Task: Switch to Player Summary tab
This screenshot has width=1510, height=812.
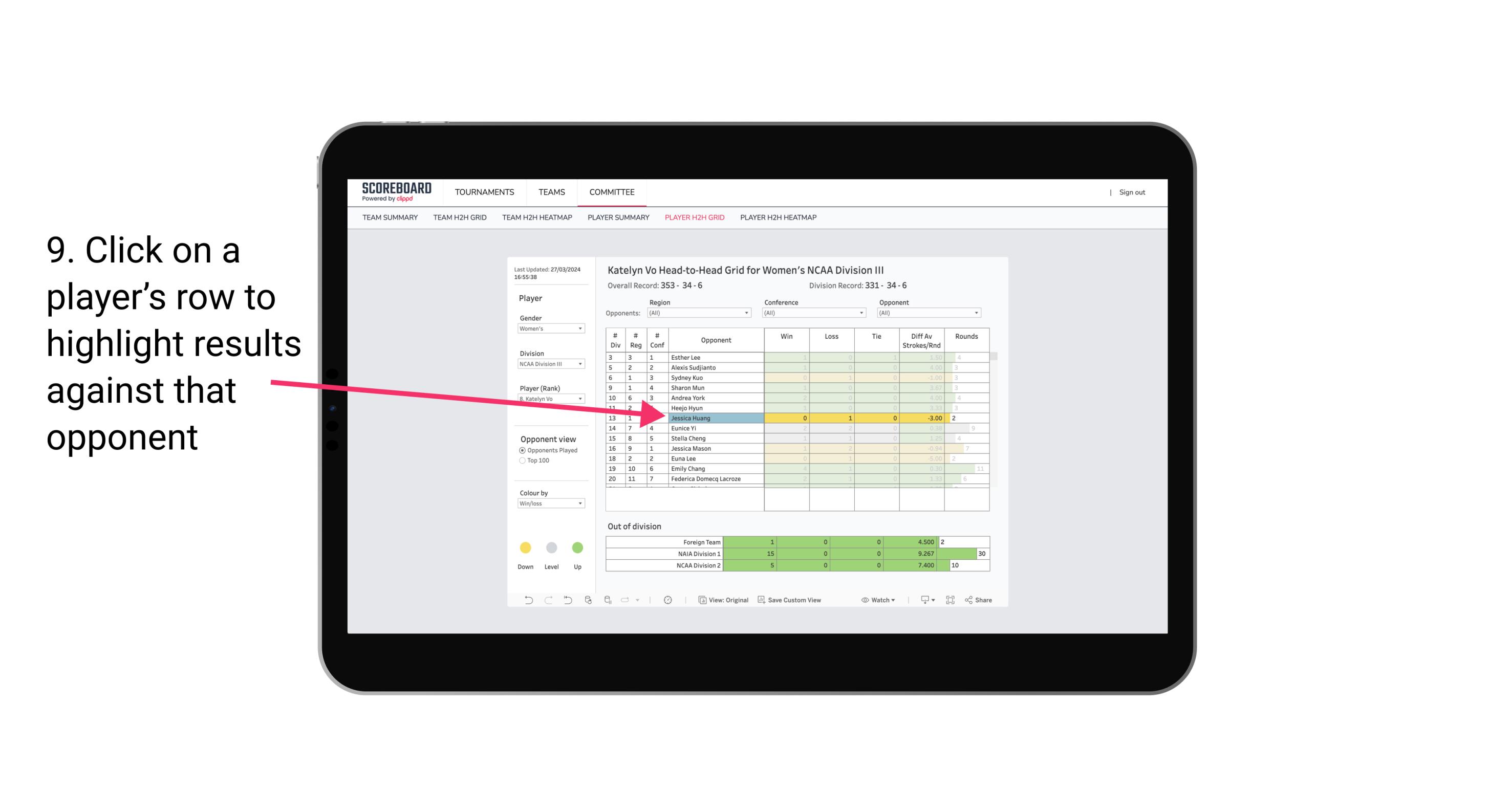Action: pos(617,219)
